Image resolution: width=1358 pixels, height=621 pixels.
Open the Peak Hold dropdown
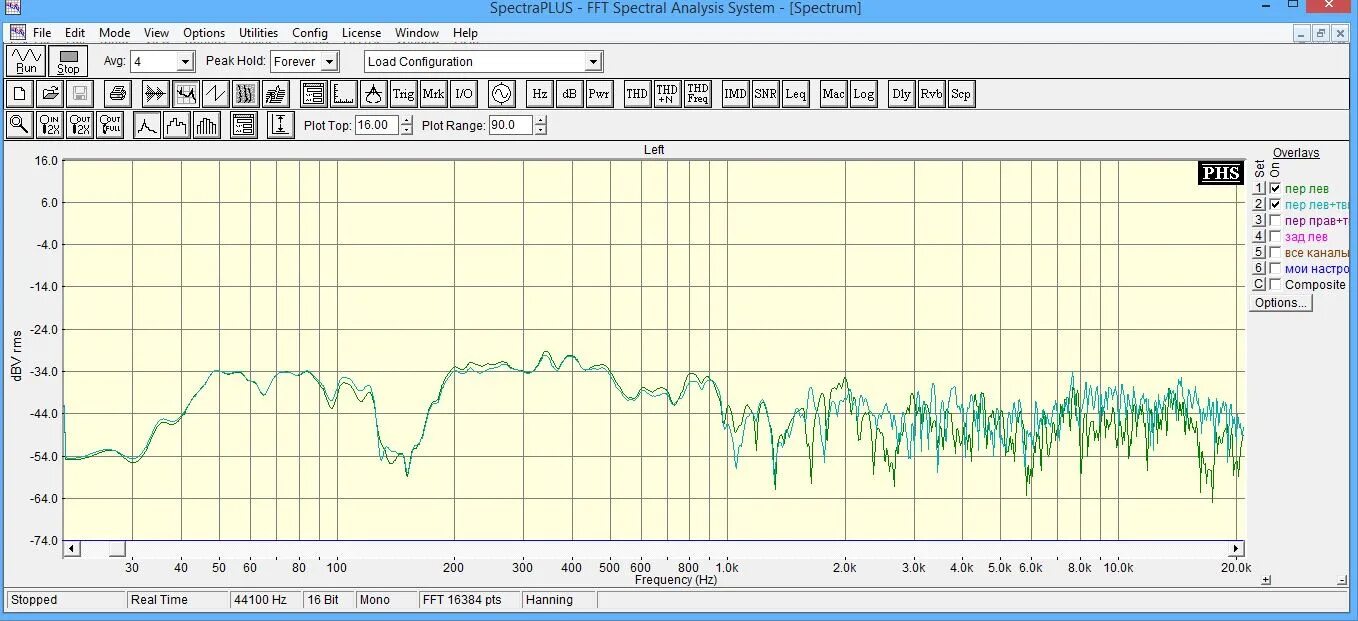(330, 61)
